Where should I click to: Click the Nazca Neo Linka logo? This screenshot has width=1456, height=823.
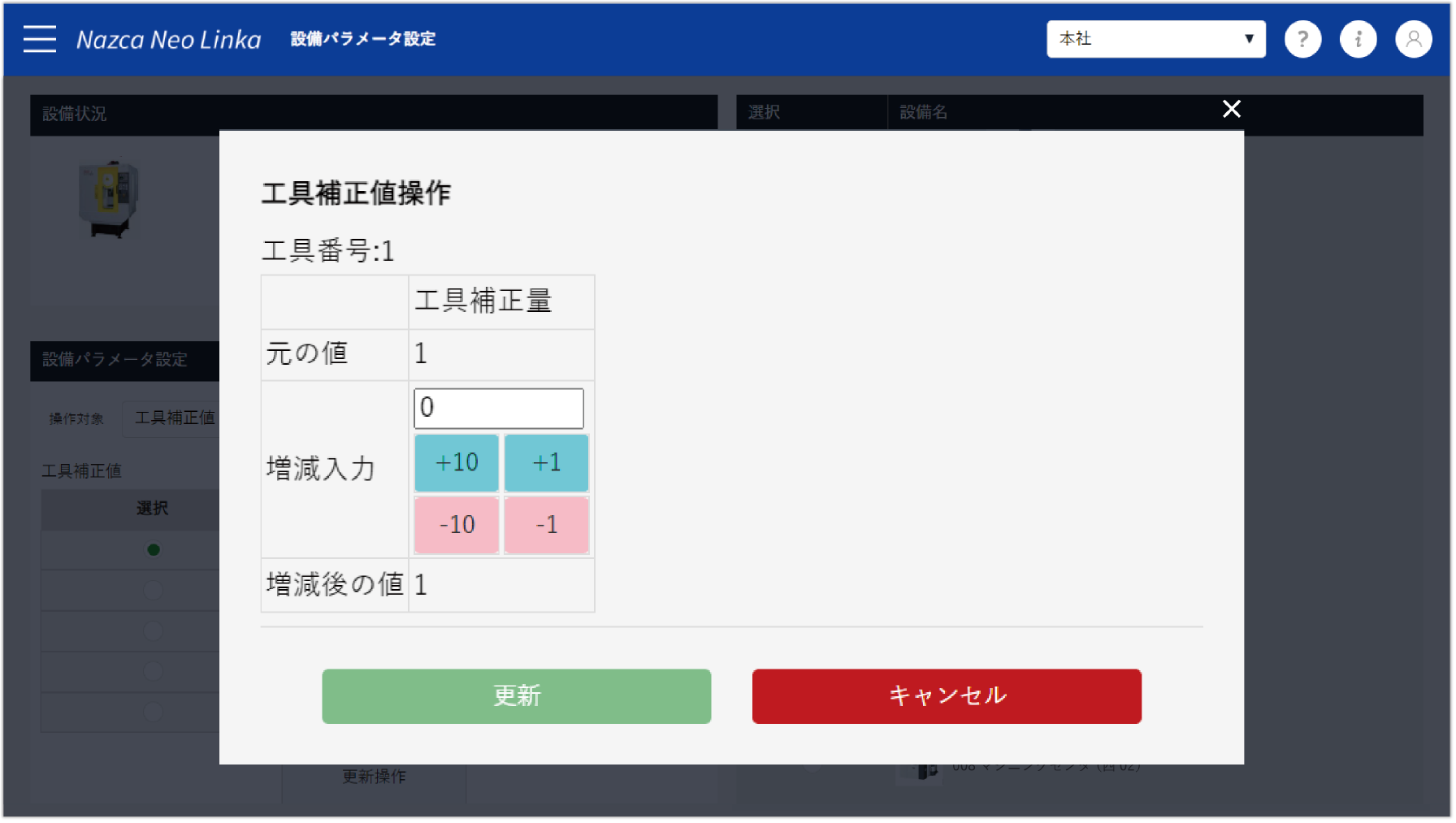click(168, 38)
